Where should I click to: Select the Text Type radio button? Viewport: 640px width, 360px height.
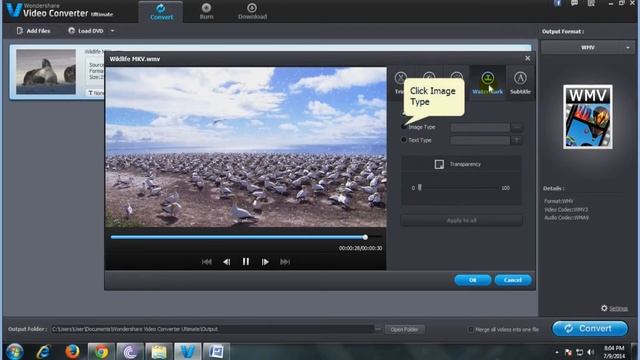click(x=404, y=140)
